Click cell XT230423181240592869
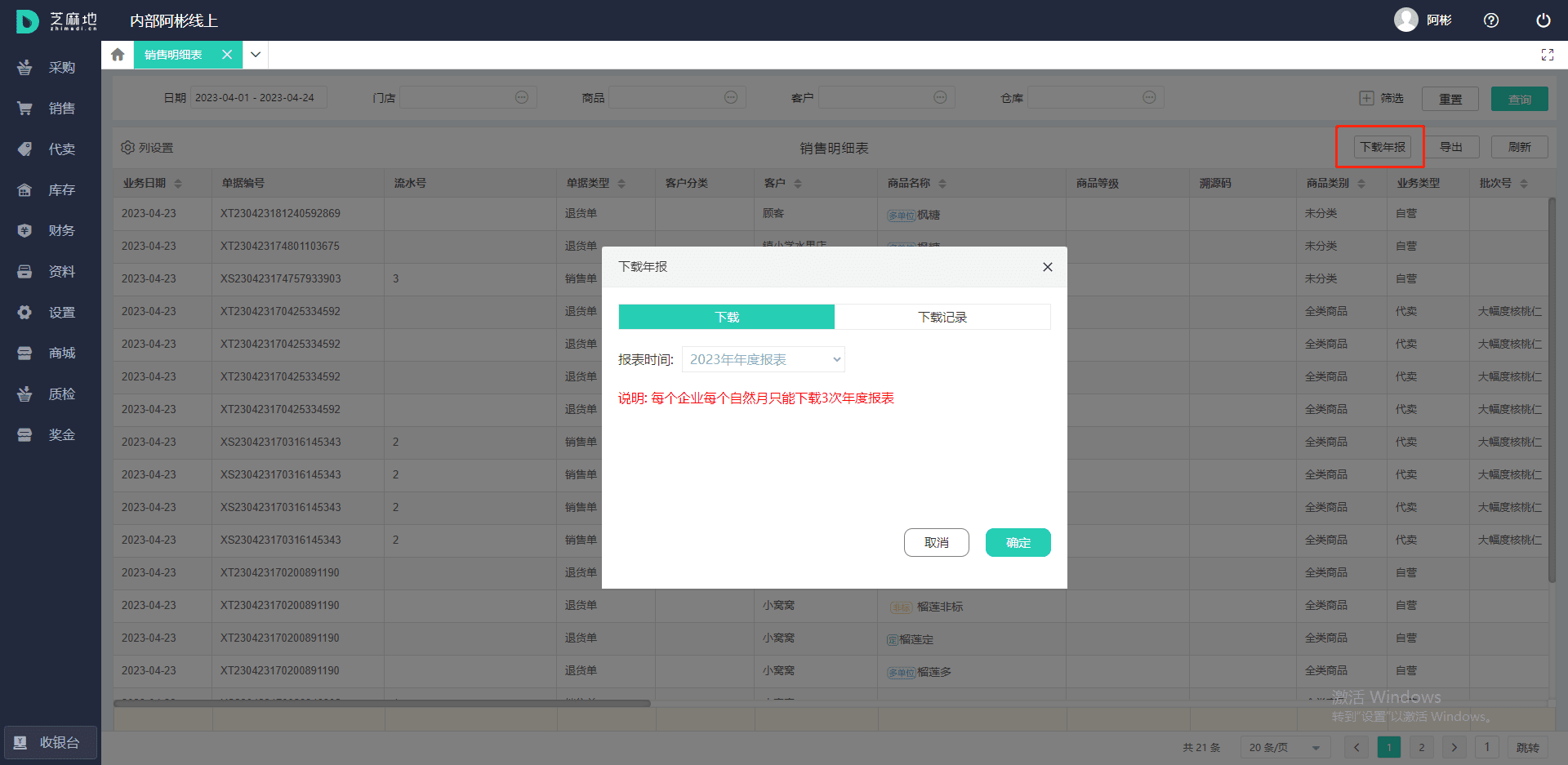Viewport: 1568px width, 765px height. [280, 214]
